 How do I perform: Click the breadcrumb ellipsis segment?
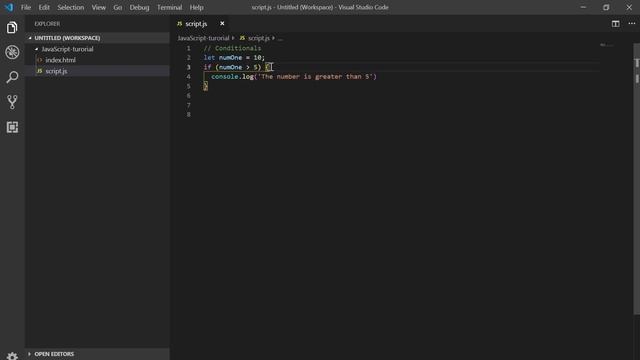[x=280, y=38]
